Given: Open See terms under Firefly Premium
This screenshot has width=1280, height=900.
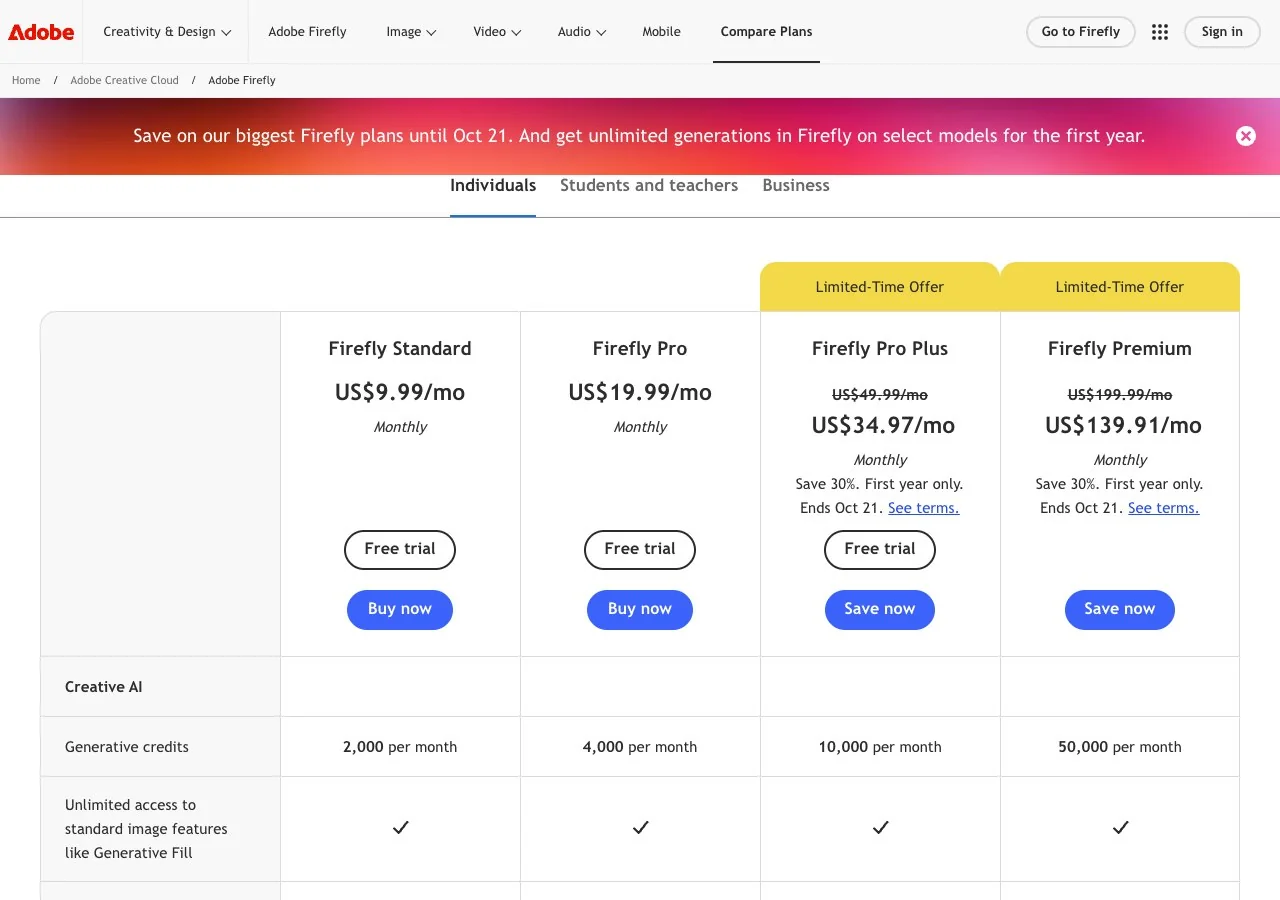Looking at the screenshot, I should click(x=1163, y=508).
